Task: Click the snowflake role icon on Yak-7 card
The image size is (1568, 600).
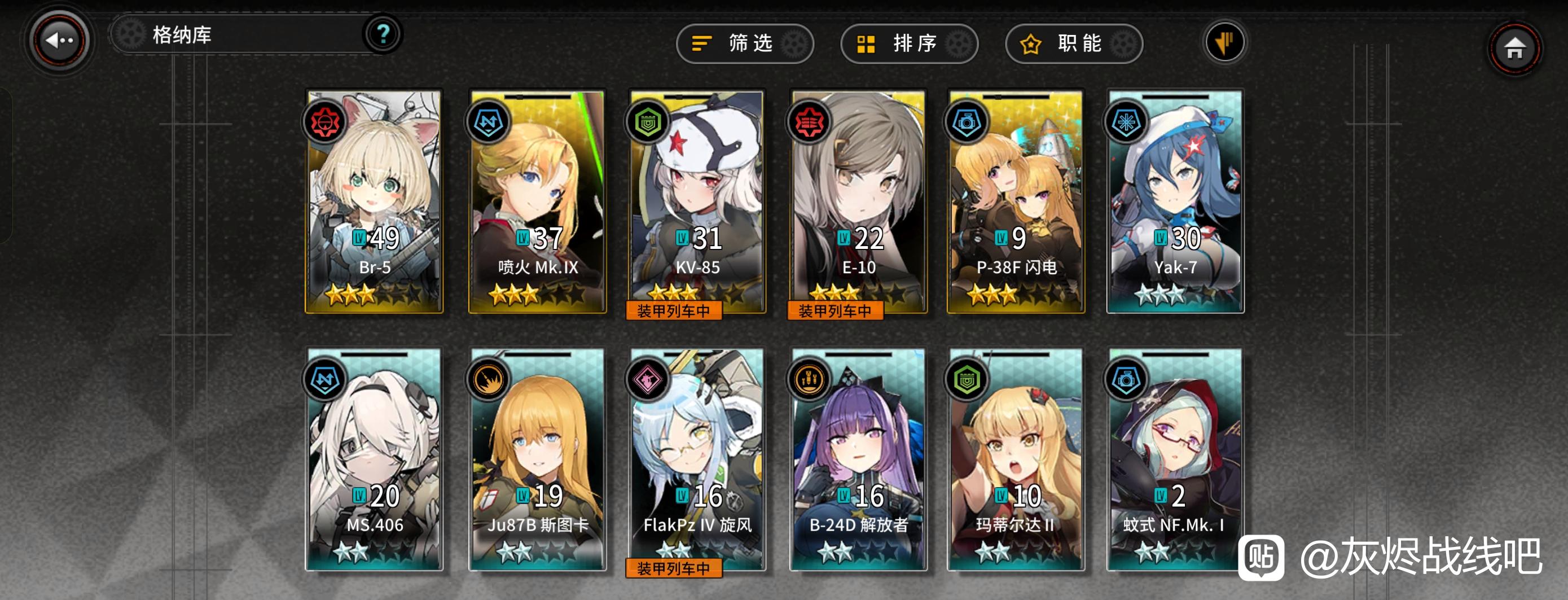Action: click(1126, 122)
